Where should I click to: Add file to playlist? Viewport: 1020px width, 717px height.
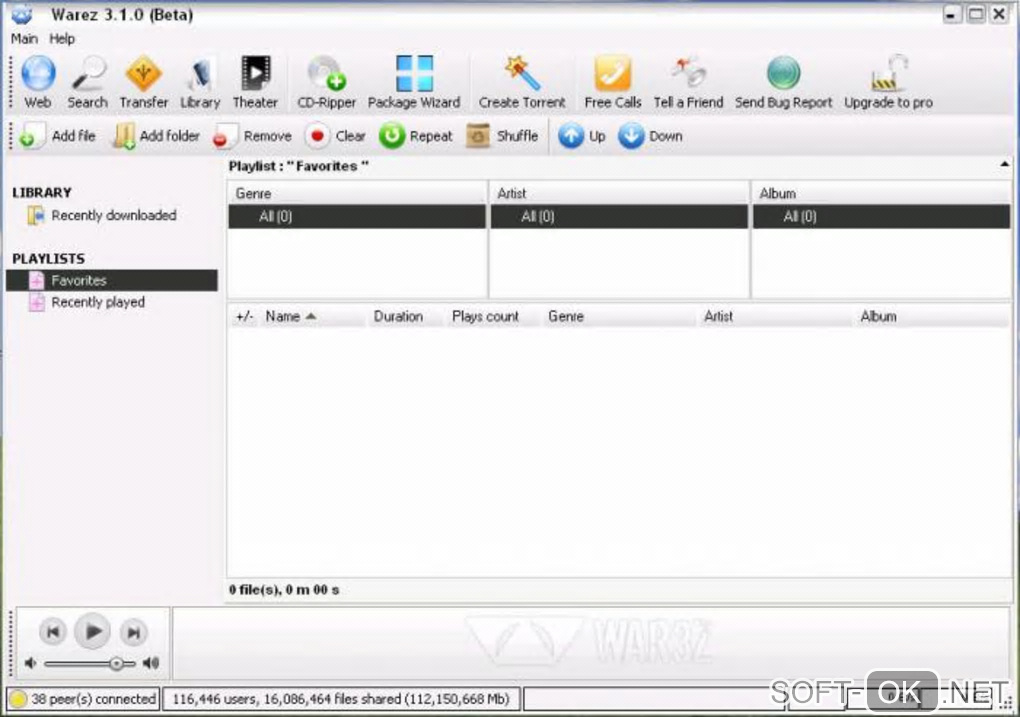click(57, 136)
